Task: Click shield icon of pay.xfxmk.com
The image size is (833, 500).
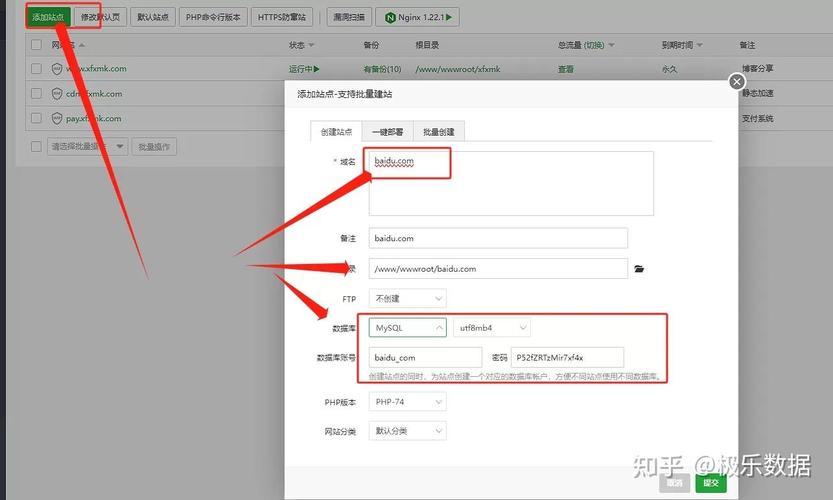Action: click(x=57, y=118)
